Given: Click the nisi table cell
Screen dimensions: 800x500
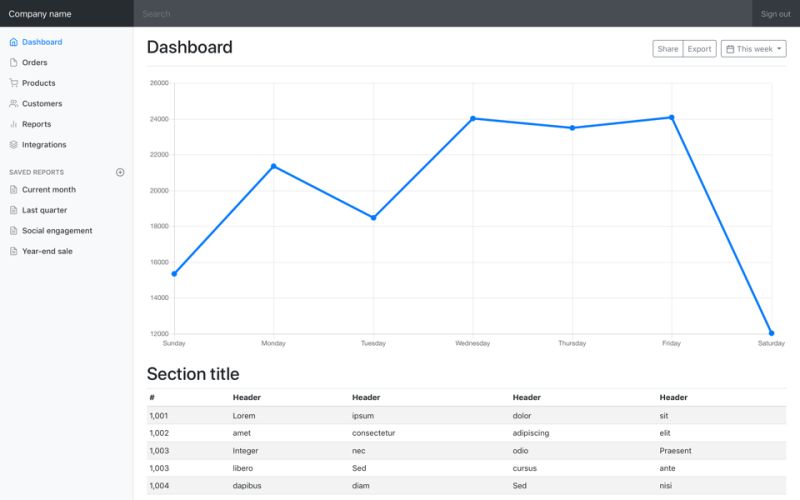Looking at the screenshot, I should [x=665, y=486].
